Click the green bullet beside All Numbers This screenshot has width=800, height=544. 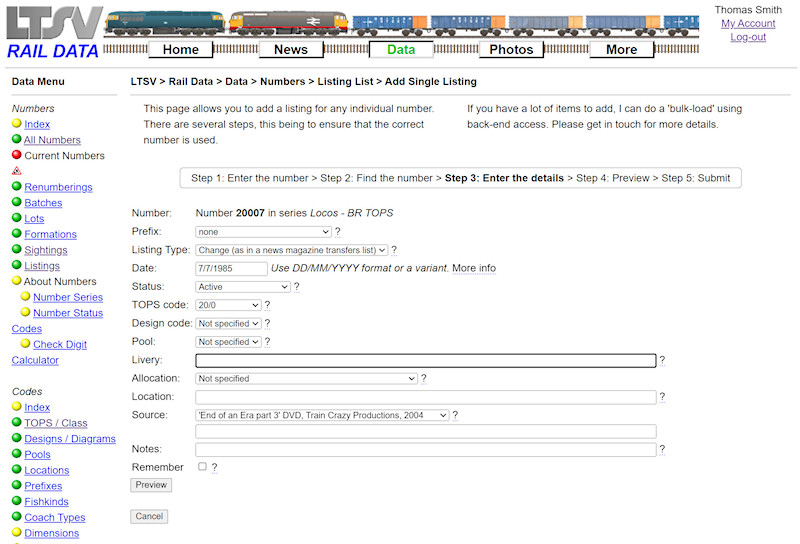[17, 139]
